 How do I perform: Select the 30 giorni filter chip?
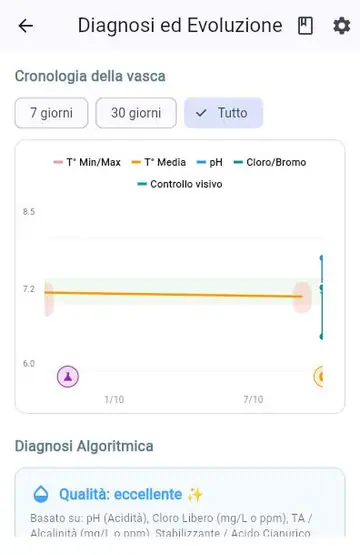tap(136, 113)
